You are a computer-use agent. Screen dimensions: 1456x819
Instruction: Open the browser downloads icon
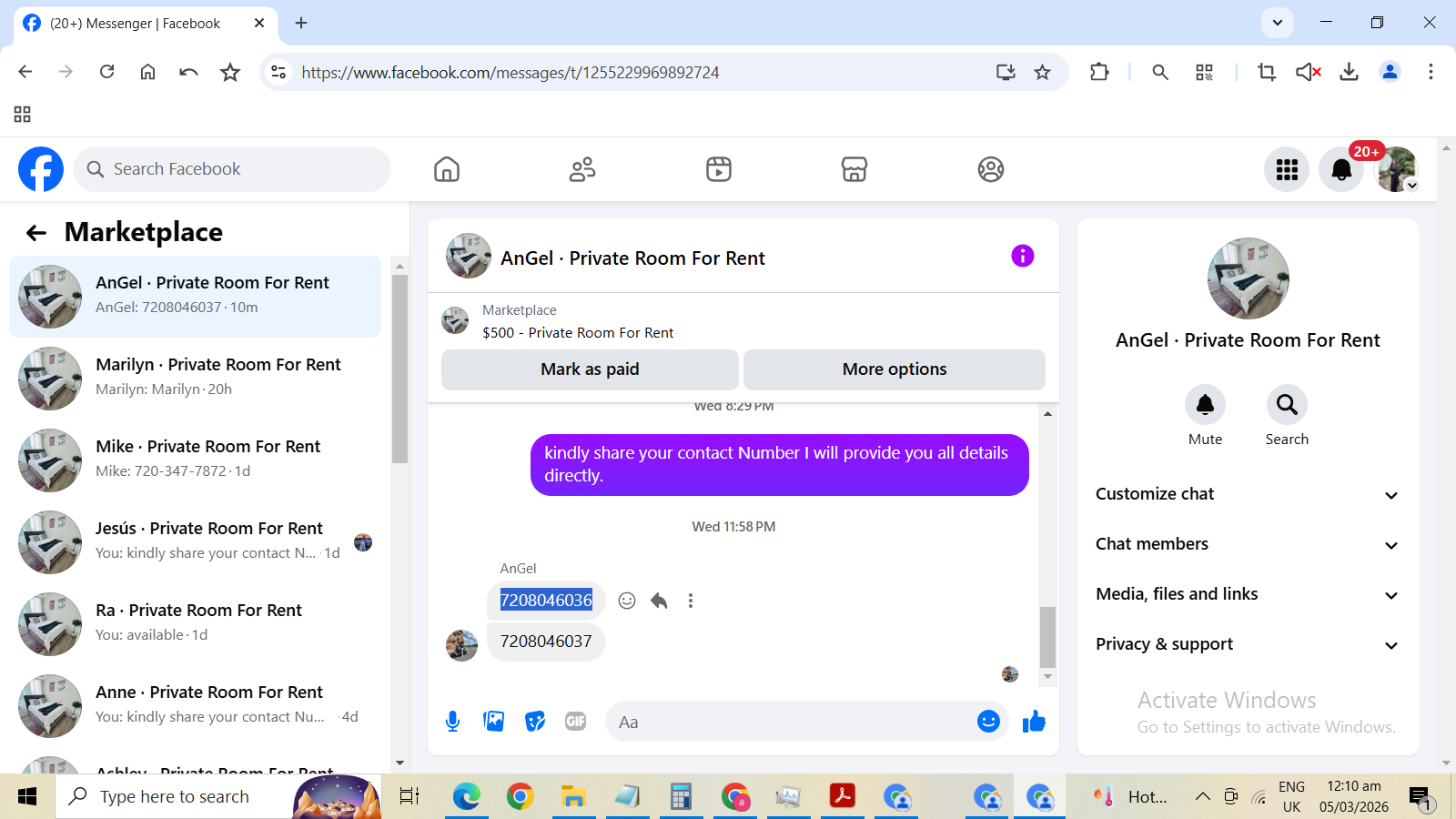tap(1349, 72)
